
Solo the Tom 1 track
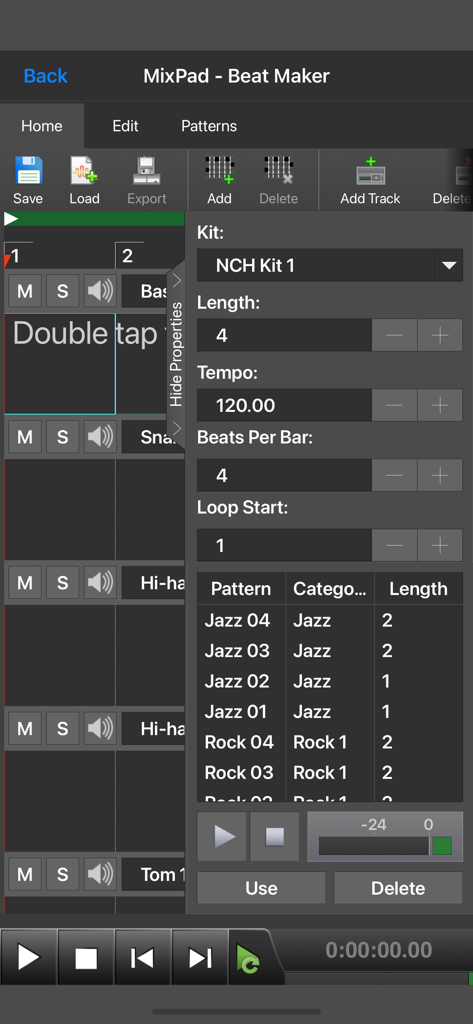[63, 874]
